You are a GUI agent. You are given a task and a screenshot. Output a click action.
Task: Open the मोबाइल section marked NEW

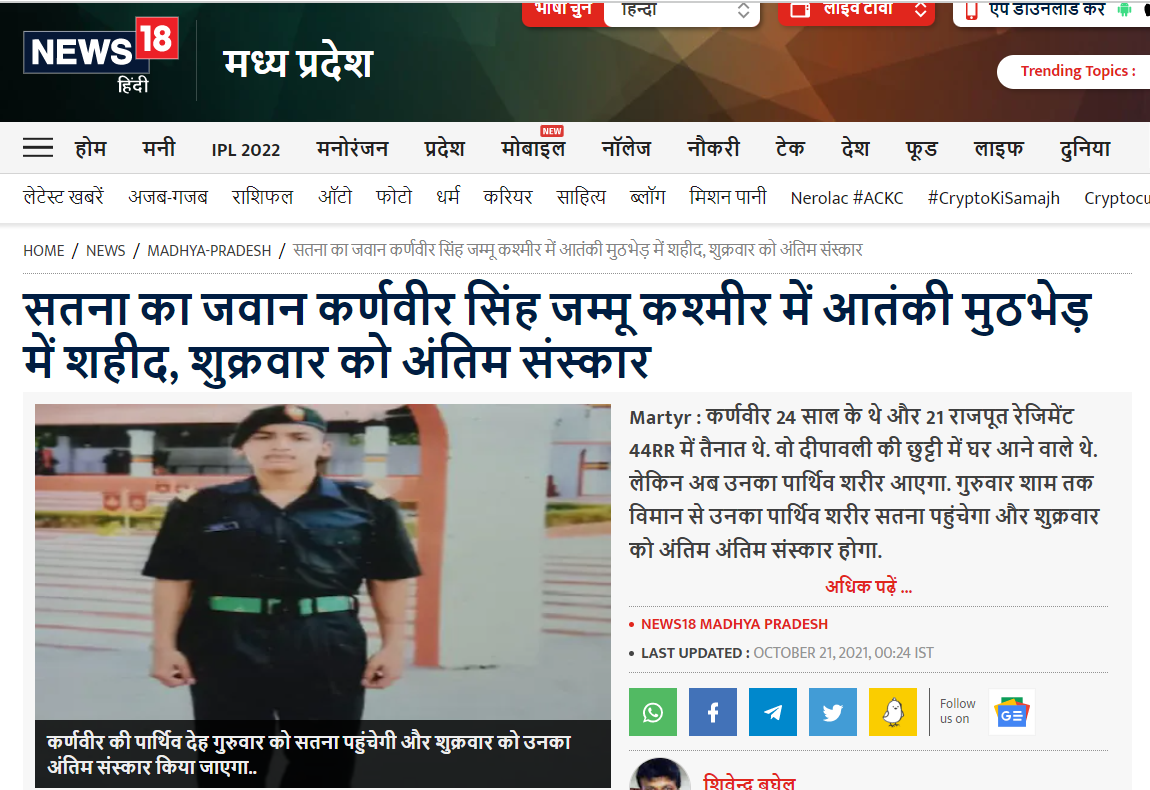[533, 149]
